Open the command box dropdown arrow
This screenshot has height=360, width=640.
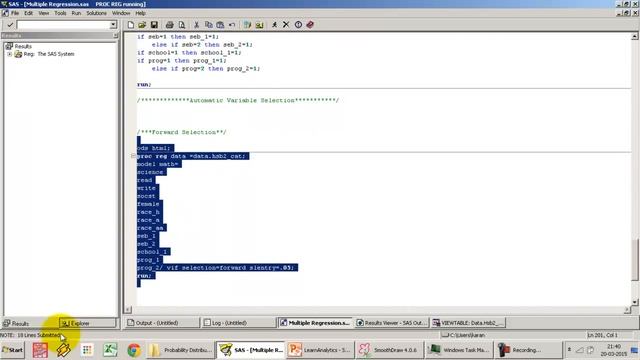(x=113, y=25)
